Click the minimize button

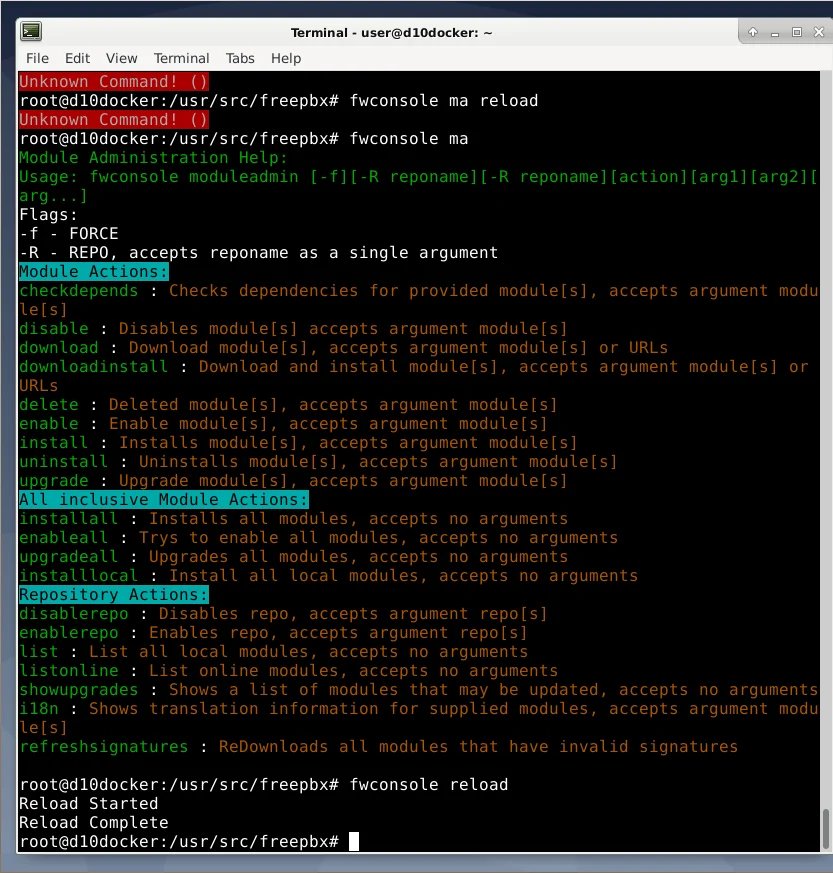pos(775,32)
